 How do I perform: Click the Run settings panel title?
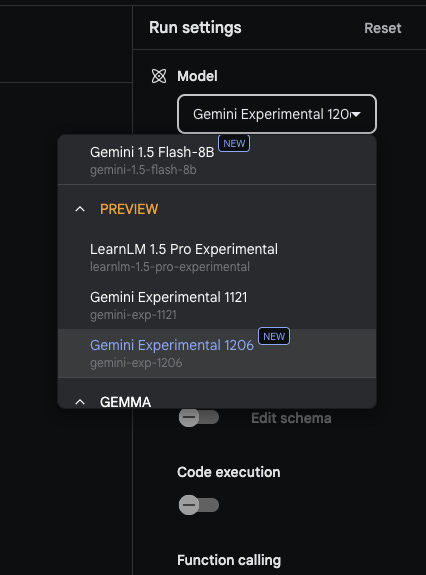(x=195, y=28)
